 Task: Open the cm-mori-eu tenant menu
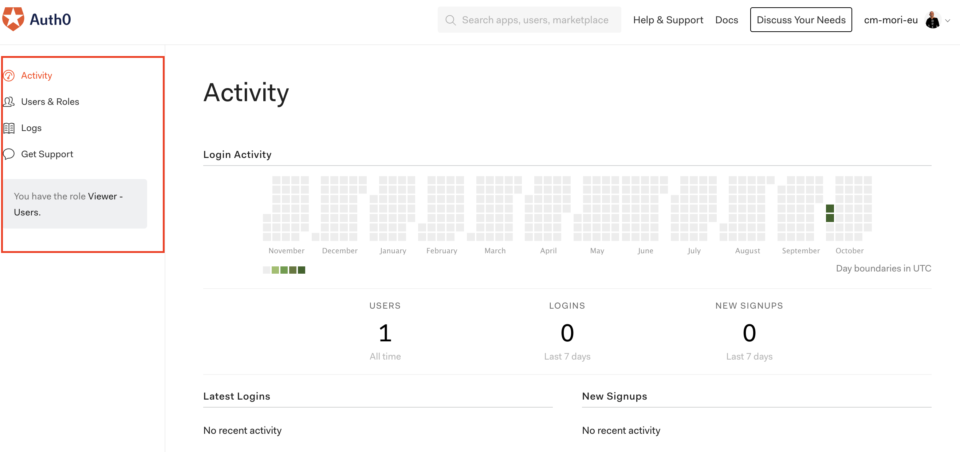click(890, 20)
